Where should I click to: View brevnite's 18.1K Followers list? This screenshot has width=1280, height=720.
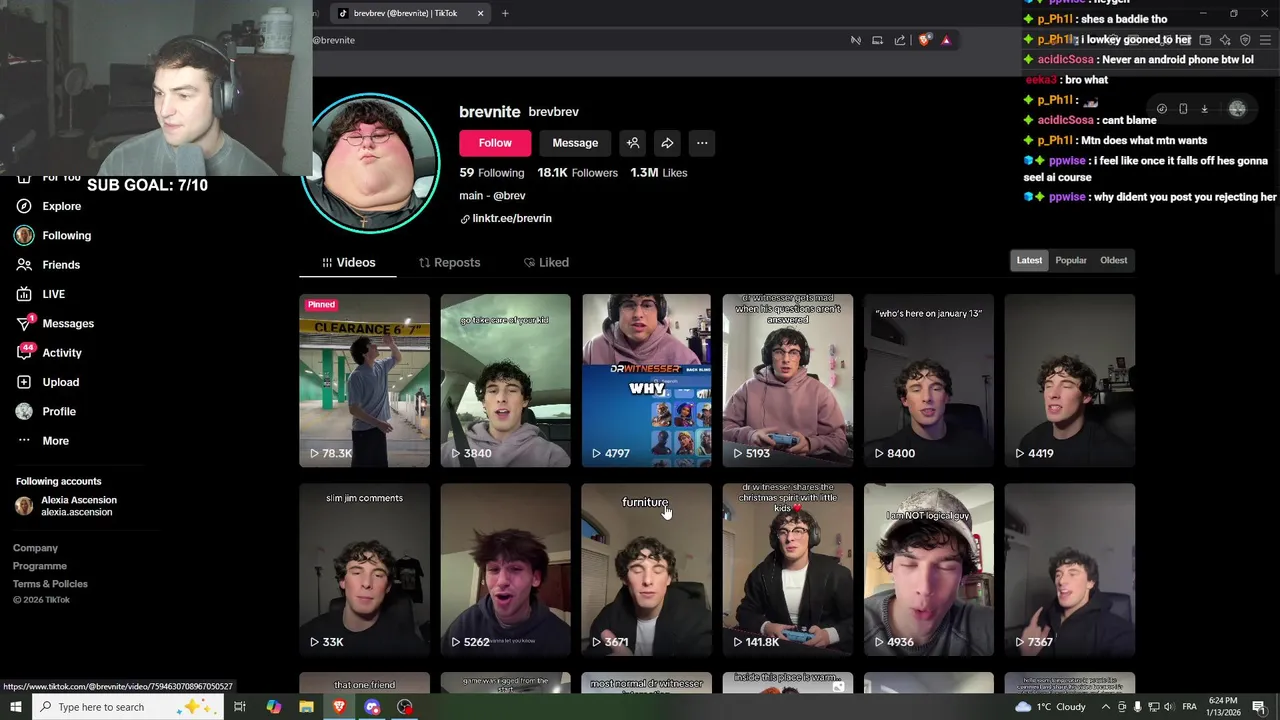[577, 173]
